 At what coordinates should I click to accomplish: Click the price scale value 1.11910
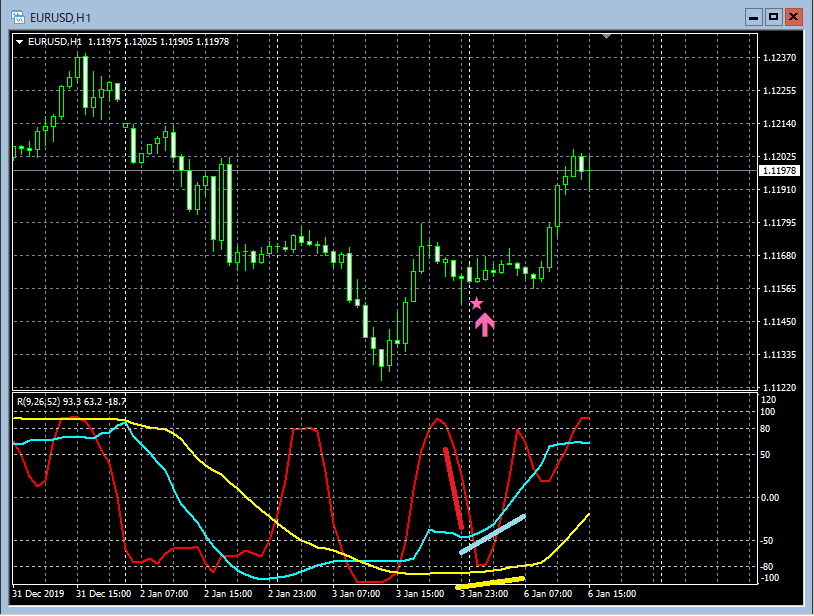[780, 190]
